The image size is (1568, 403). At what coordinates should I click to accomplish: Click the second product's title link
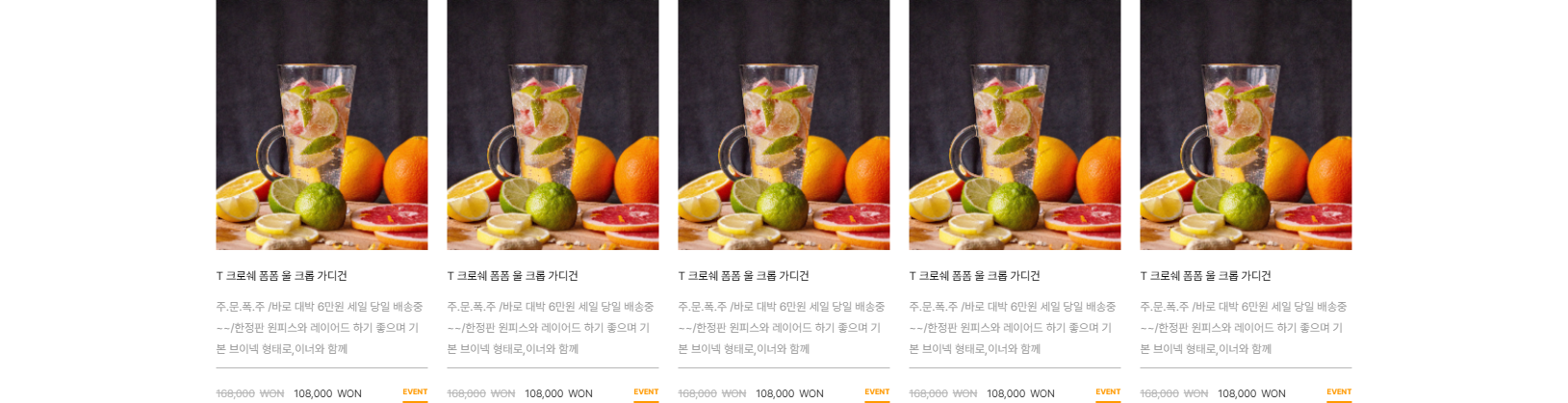(x=512, y=276)
